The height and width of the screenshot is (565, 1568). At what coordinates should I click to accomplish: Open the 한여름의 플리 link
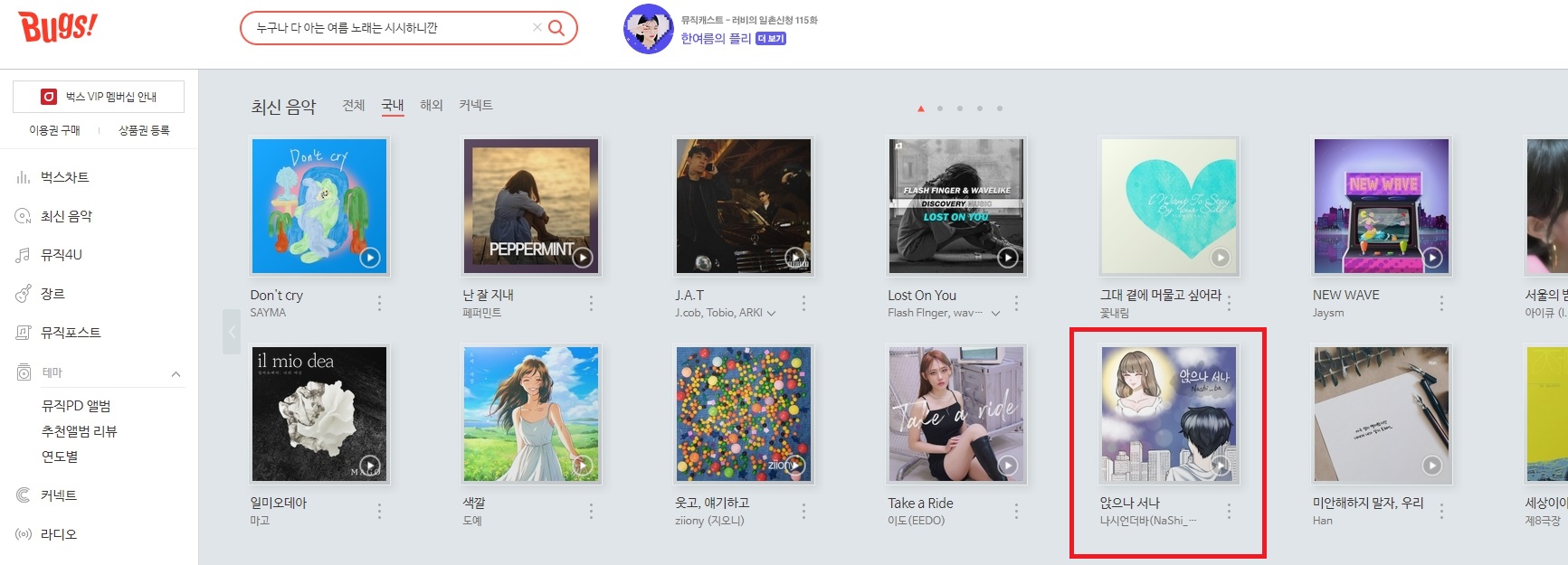point(716,38)
